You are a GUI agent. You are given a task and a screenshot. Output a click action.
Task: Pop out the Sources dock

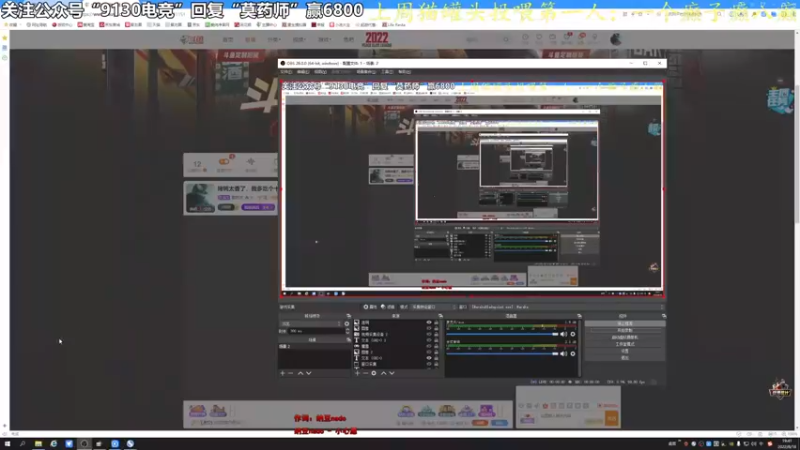[x=440, y=316]
